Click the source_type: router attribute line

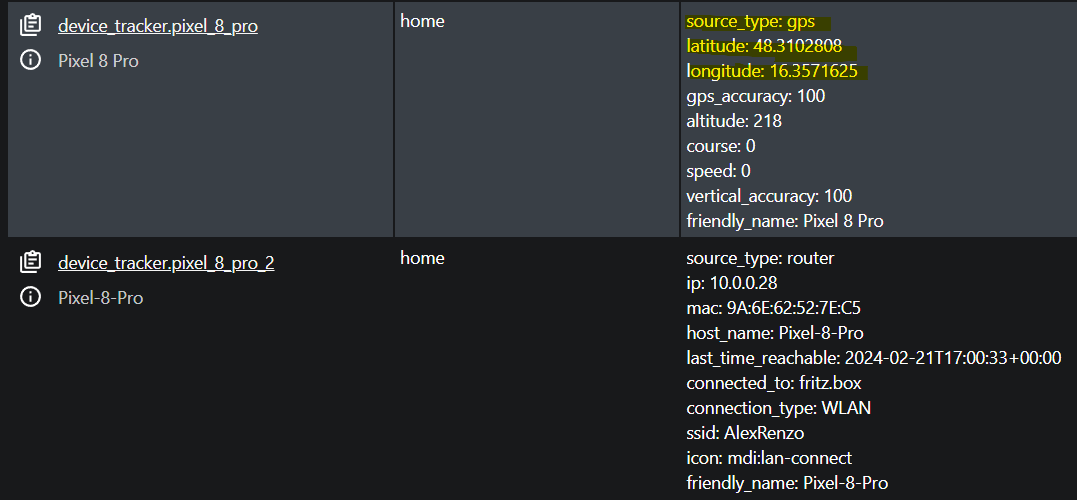760,259
